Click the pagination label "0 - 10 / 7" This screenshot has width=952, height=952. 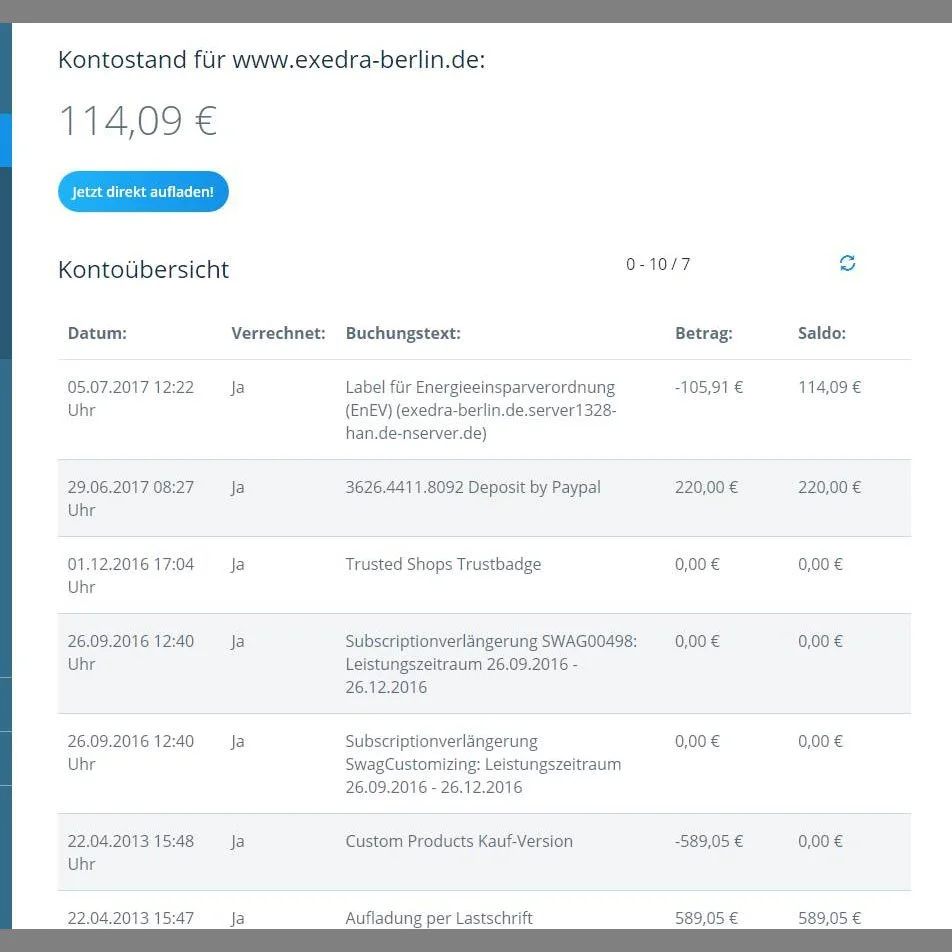click(658, 264)
